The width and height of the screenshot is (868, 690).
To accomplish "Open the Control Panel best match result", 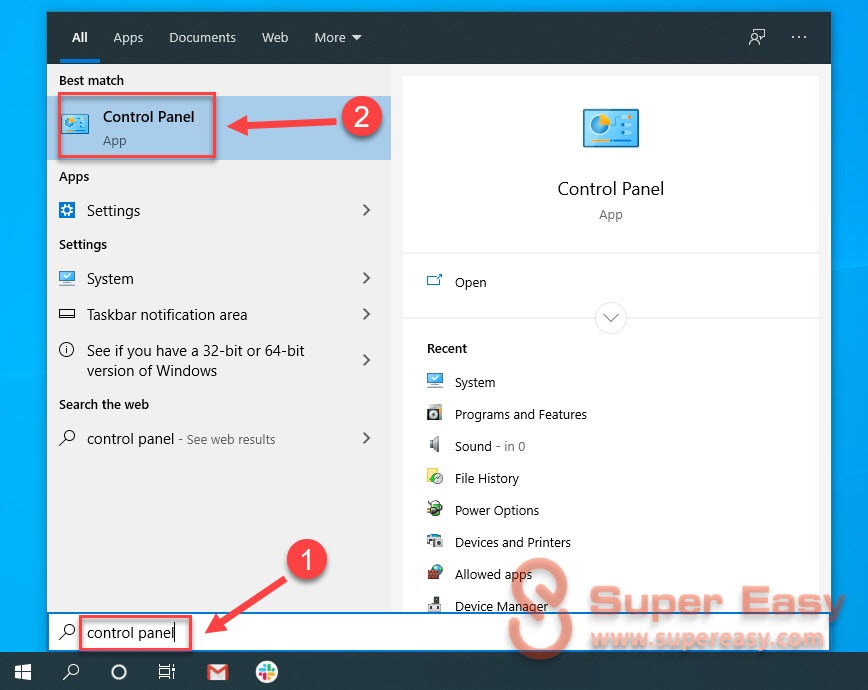I will [x=219, y=128].
